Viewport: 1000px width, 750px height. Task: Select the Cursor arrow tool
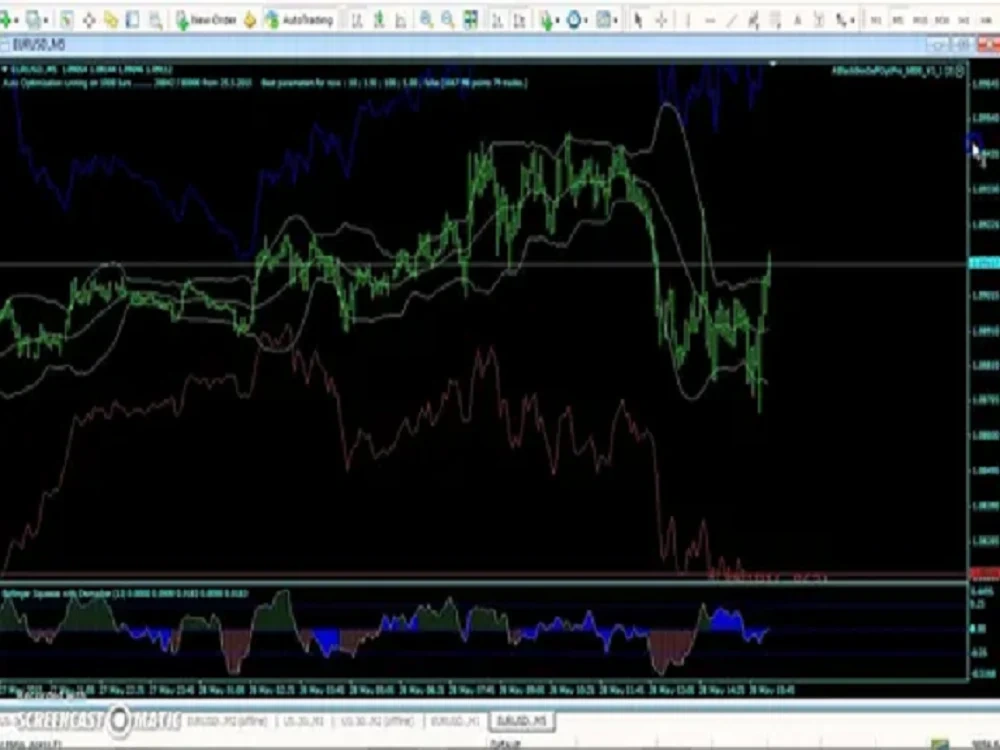point(638,20)
